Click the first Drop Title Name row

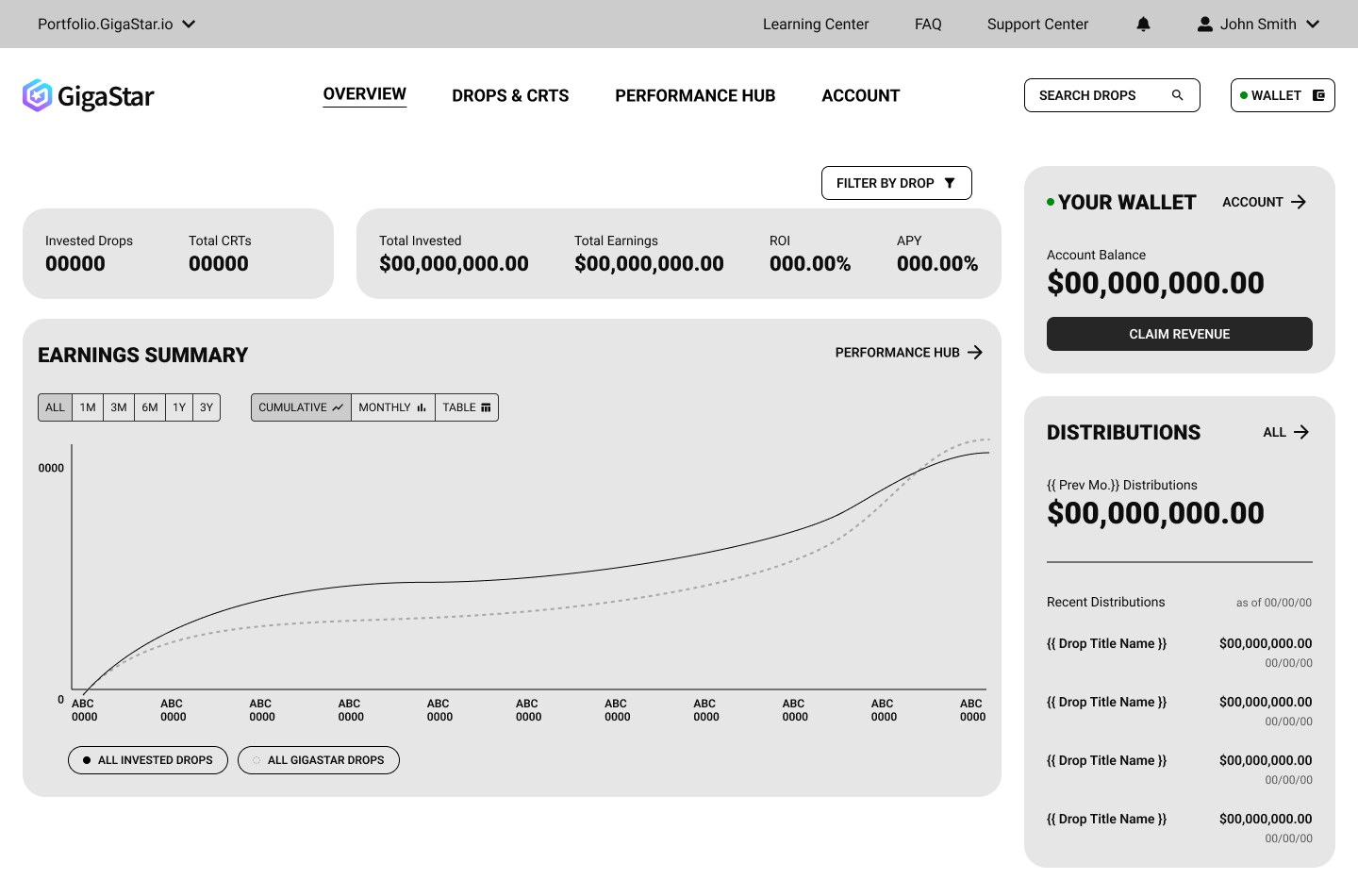(1180, 652)
